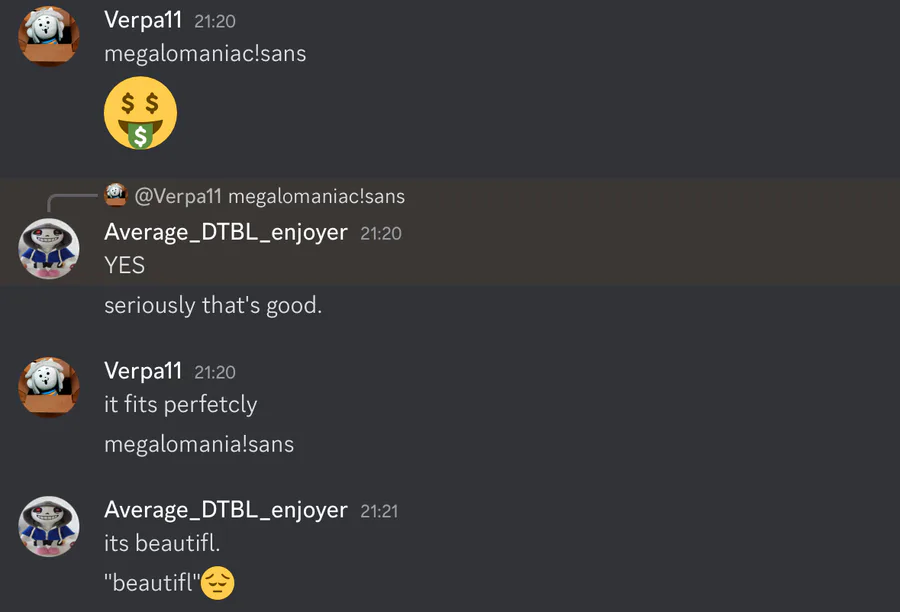900x612 pixels.
Task: Click the 'YES' message text
Action: (x=125, y=265)
